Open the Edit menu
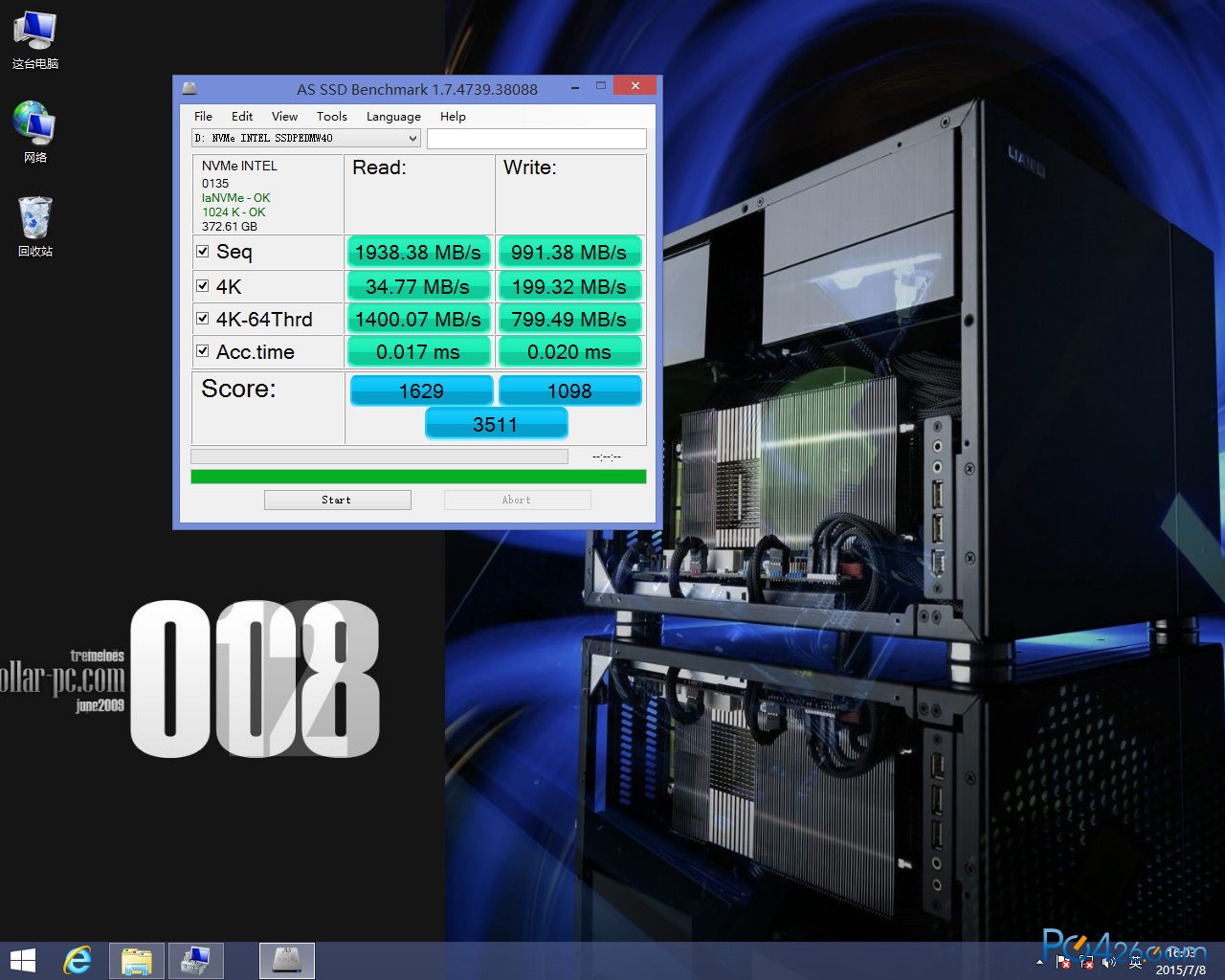Screen dimensions: 1225x980 (242, 117)
